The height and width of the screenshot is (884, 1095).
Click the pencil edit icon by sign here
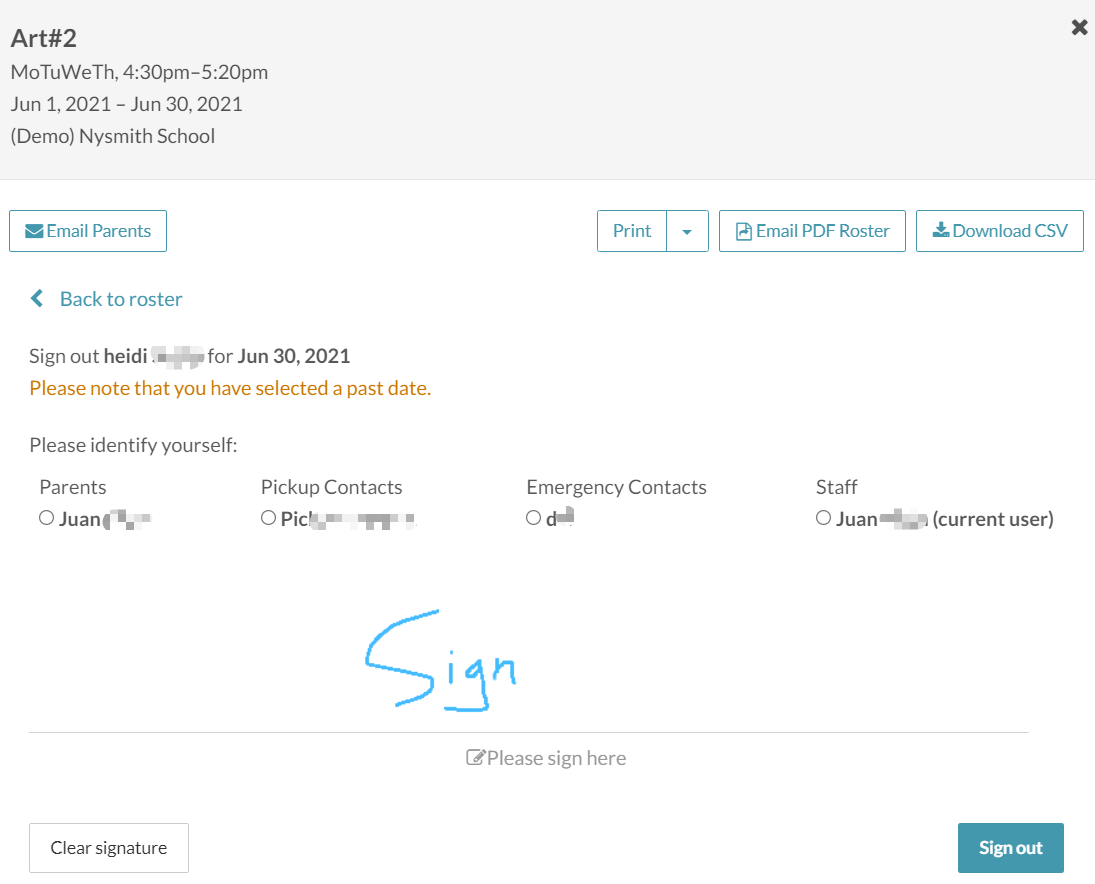click(475, 758)
